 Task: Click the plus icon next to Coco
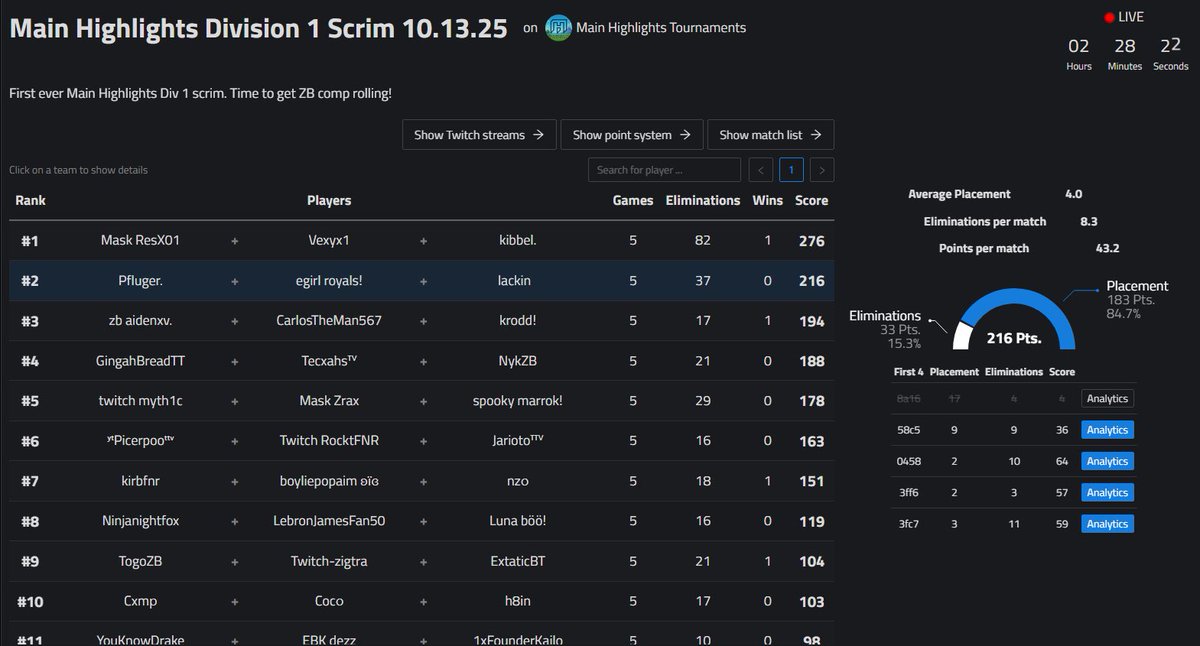[x=423, y=601]
